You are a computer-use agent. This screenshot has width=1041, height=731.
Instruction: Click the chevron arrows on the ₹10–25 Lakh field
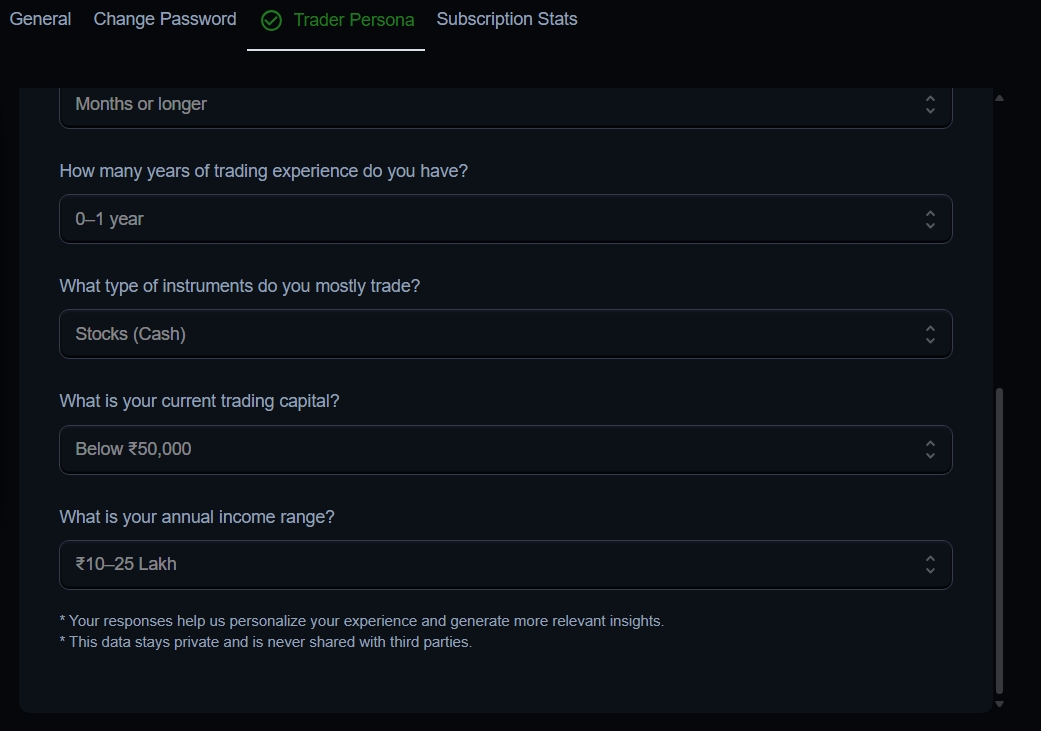930,565
